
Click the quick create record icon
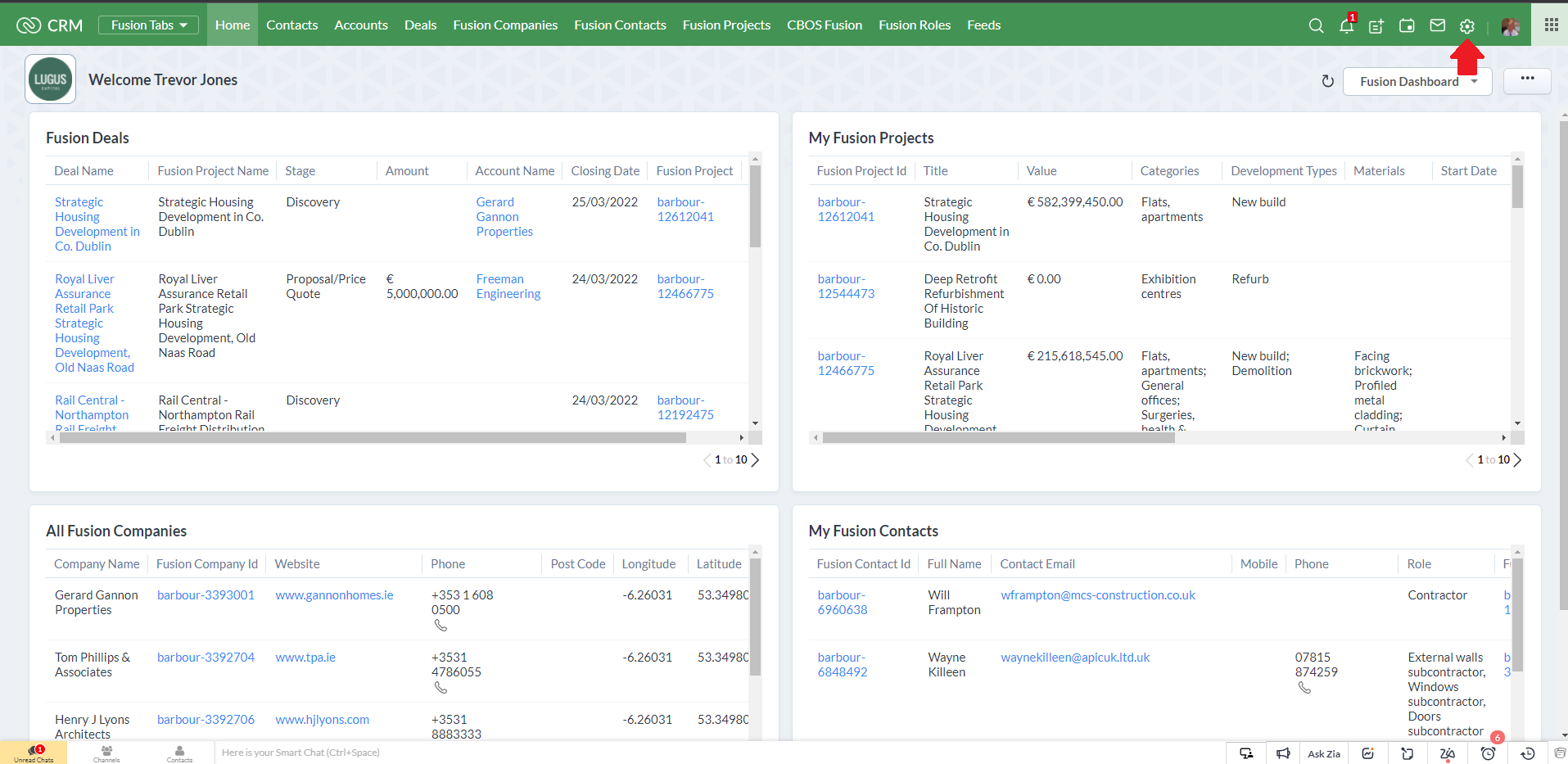tap(1376, 25)
